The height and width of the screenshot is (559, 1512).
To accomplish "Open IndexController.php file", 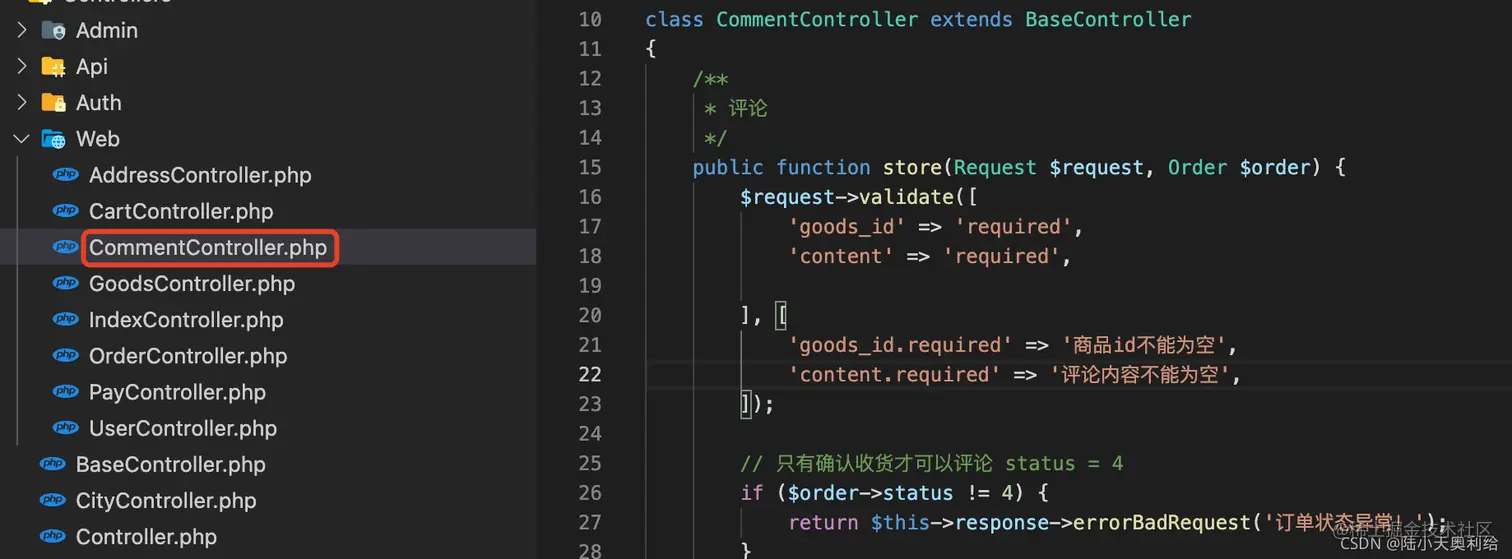I will tap(186, 319).
